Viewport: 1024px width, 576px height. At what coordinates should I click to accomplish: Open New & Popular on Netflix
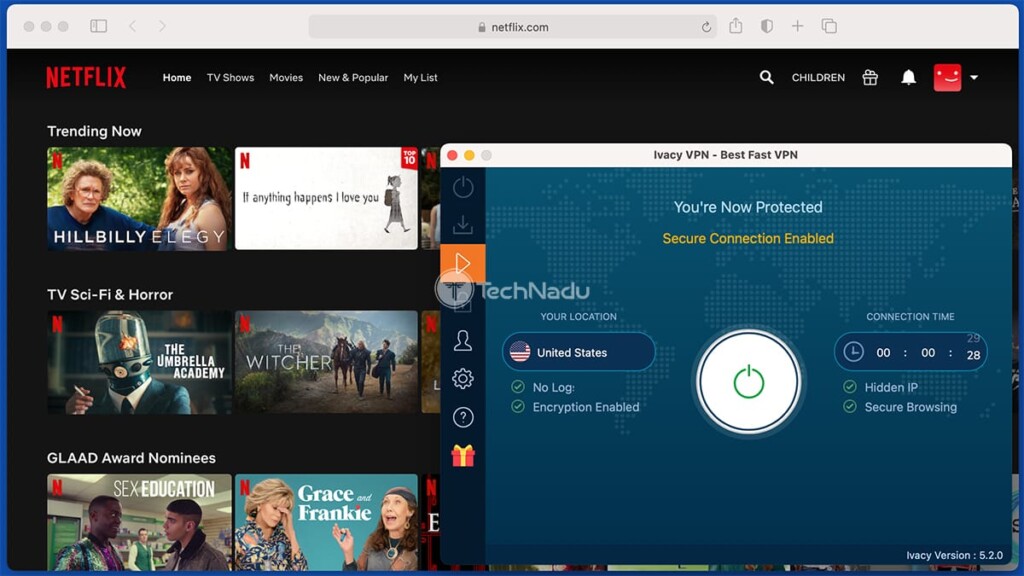pos(353,77)
